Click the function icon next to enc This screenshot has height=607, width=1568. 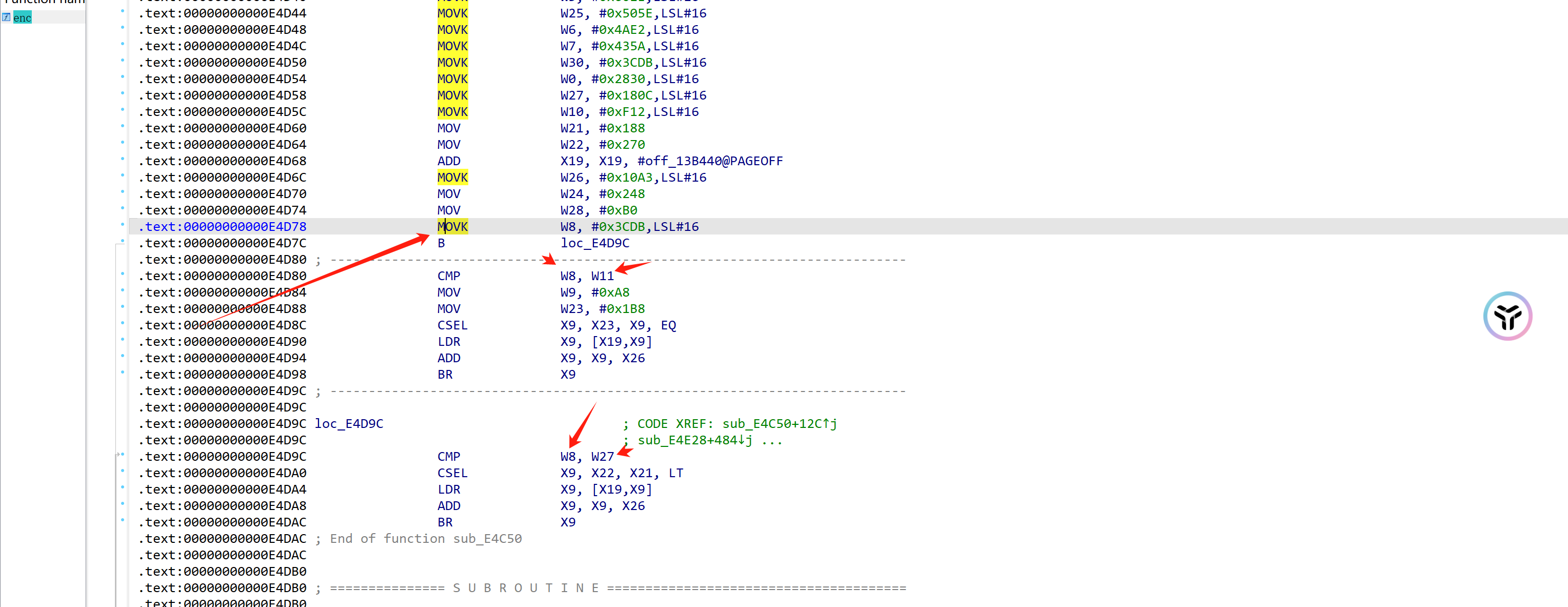[6, 17]
